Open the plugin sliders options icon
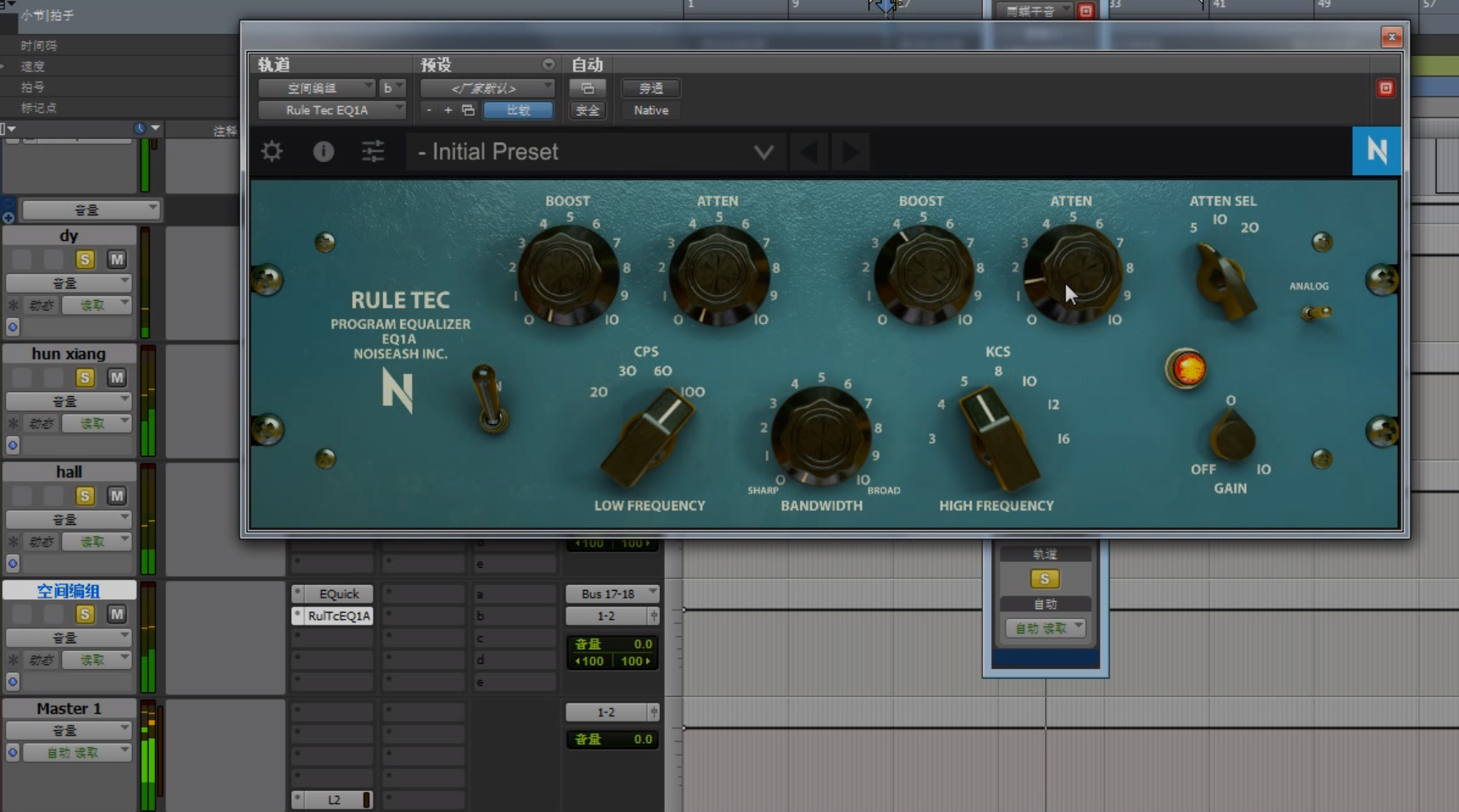 click(372, 152)
